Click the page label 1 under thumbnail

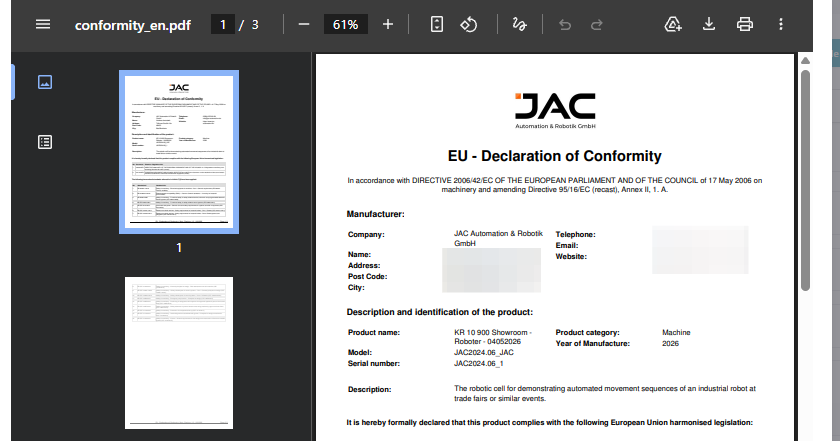click(x=179, y=248)
